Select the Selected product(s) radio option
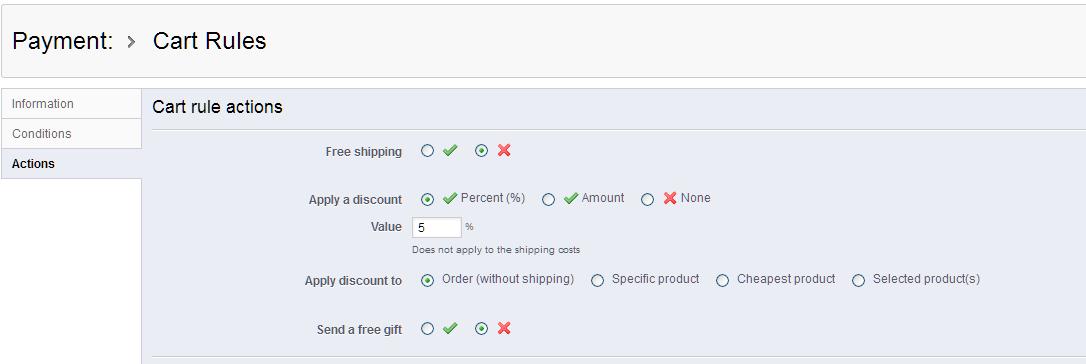Screen dimensions: 1086x364 (x=858, y=280)
